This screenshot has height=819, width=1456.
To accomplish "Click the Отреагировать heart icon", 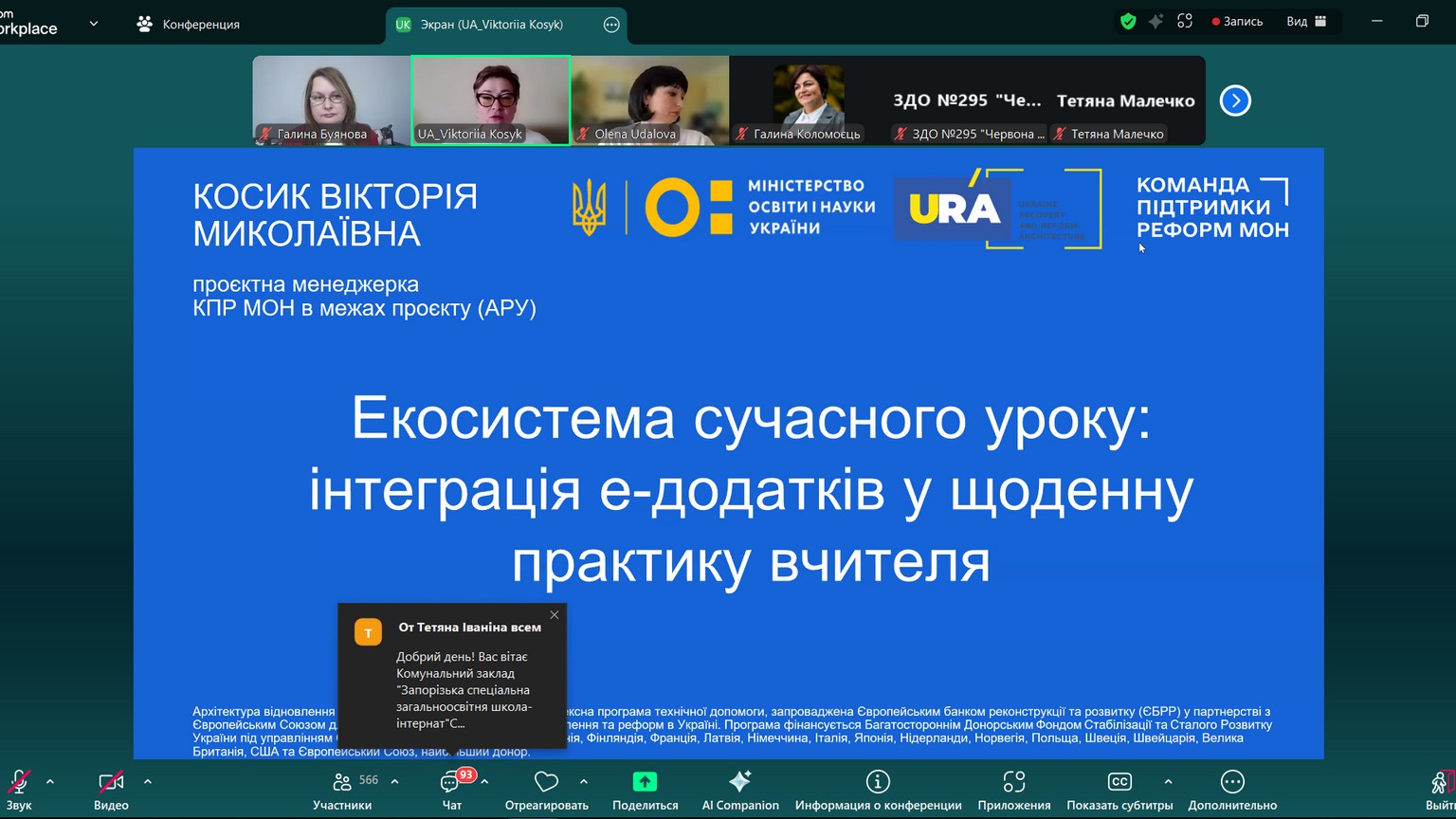I will 546,783.
